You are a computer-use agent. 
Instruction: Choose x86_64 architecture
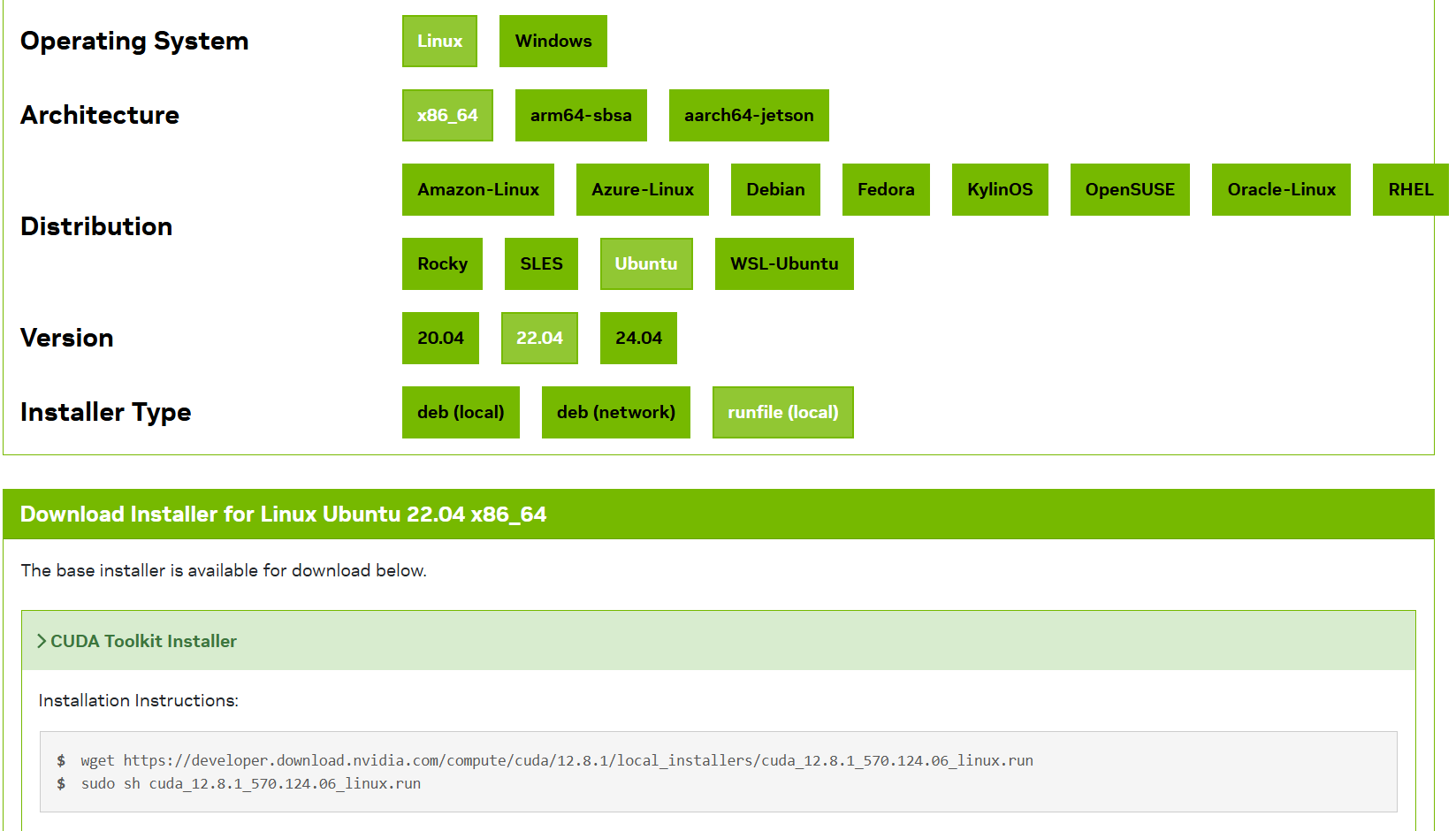pos(447,115)
